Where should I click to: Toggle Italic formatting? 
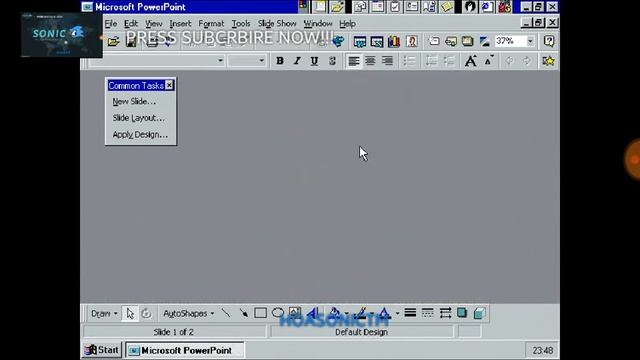tap(297, 61)
